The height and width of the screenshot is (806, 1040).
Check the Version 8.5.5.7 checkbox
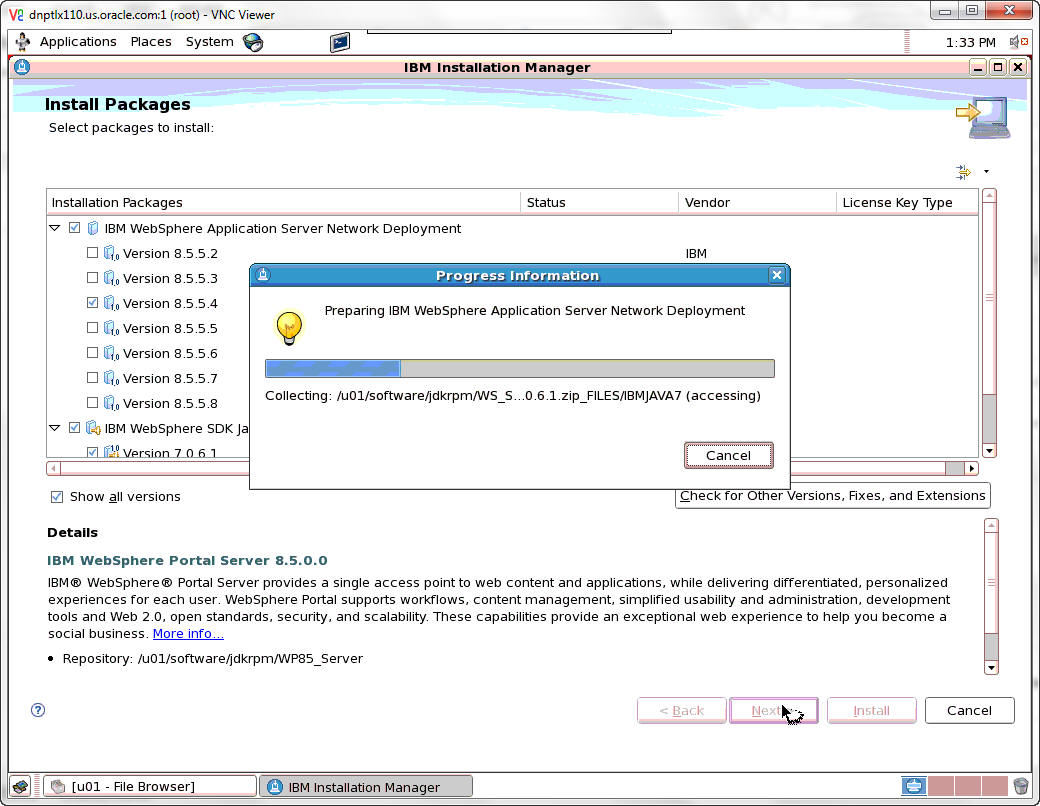point(92,377)
